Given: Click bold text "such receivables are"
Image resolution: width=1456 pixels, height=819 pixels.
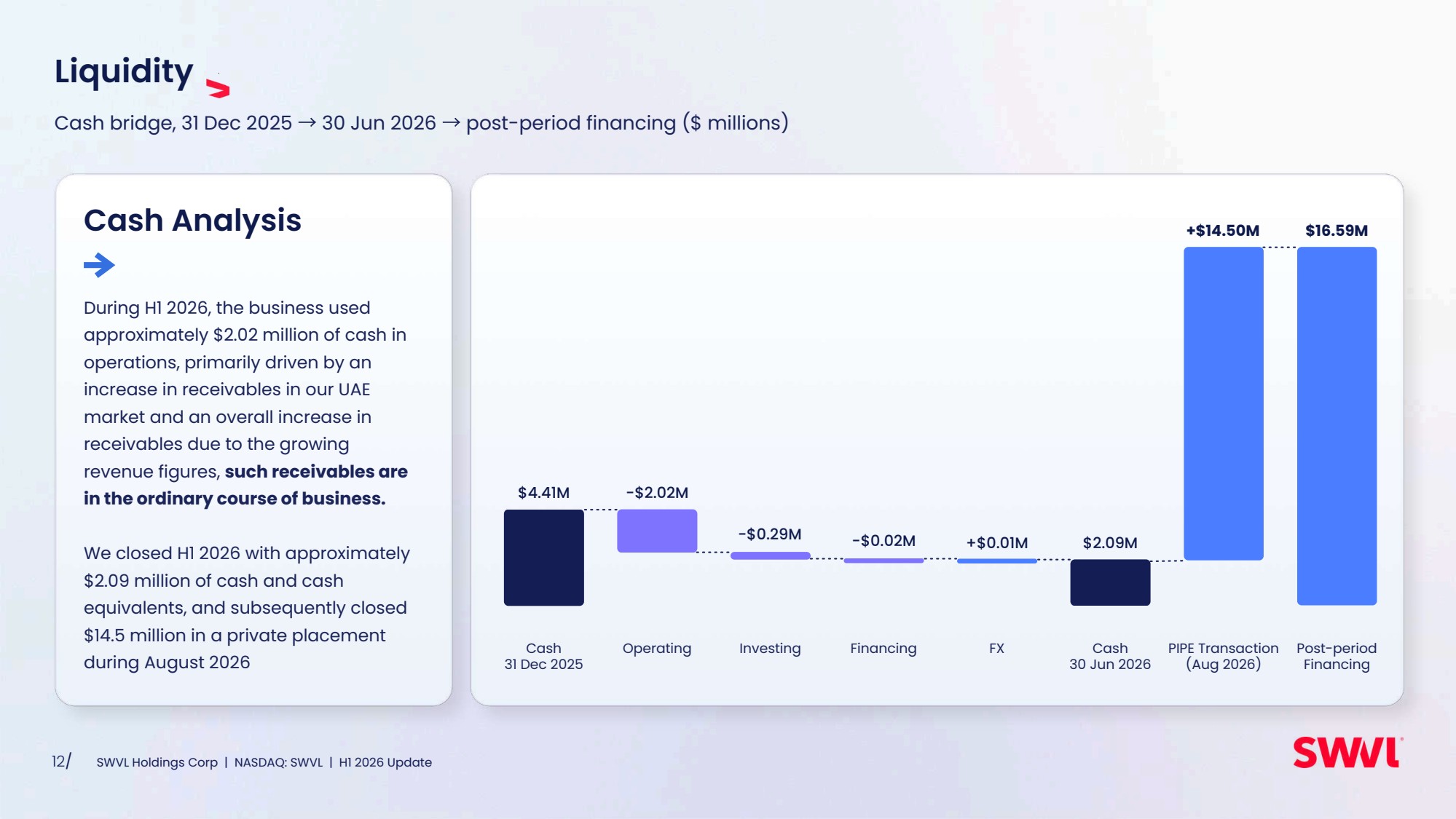Looking at the screenshot, I should [316, 472].
